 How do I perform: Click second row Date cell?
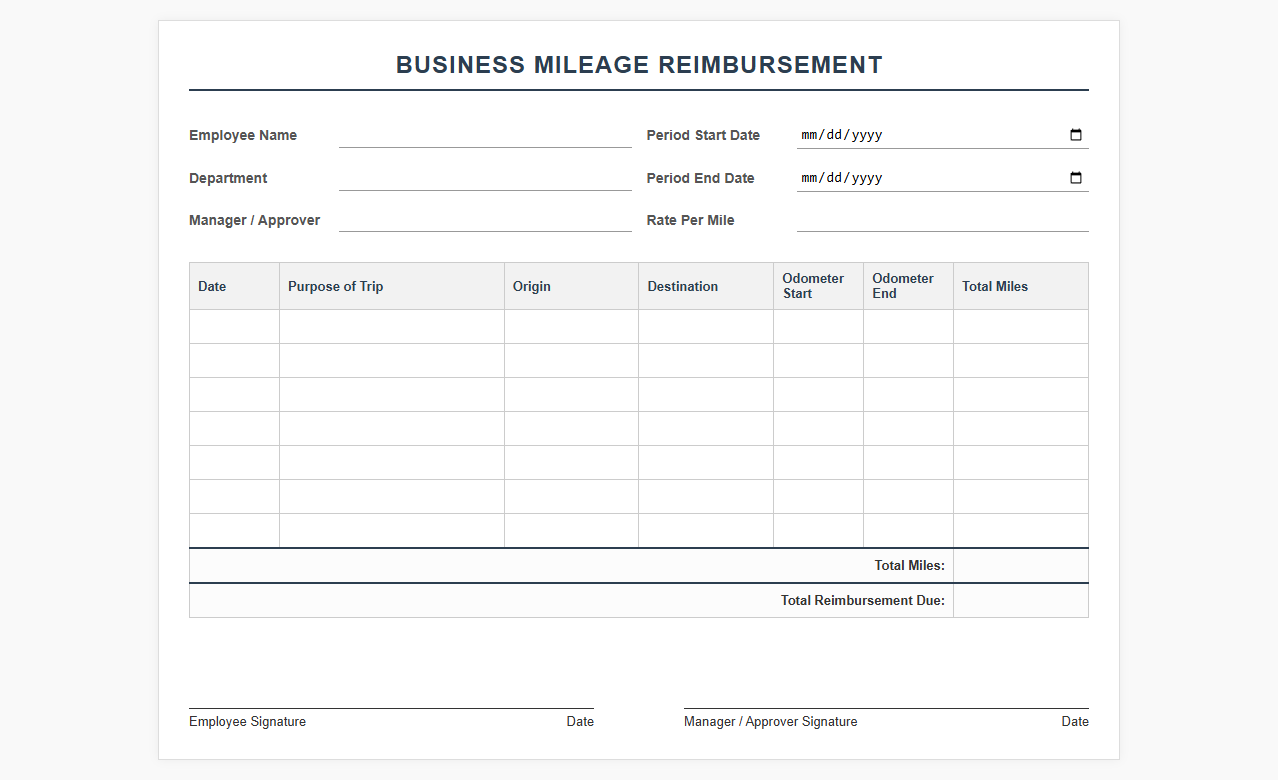click(234, 361)
